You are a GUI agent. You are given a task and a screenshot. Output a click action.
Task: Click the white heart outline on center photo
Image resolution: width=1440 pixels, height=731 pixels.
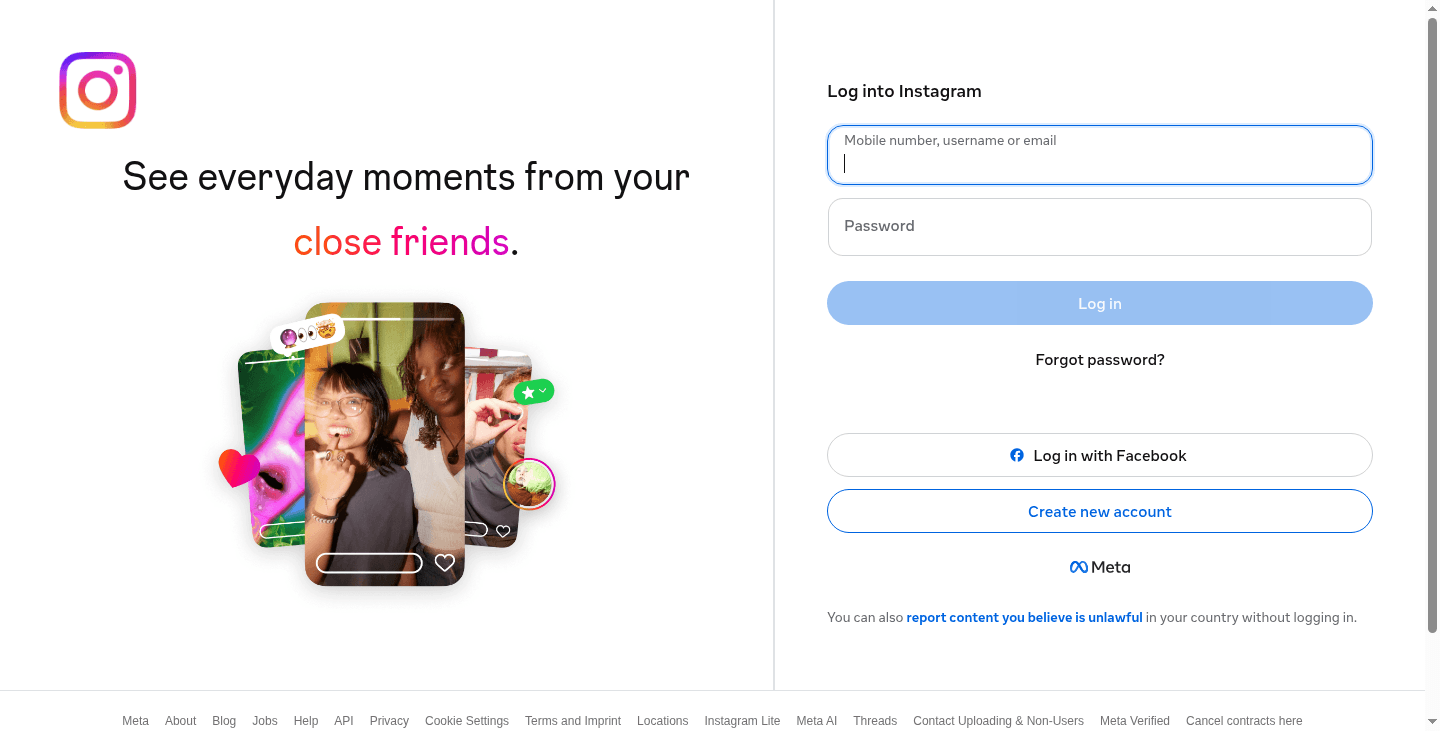pos(445,563)
